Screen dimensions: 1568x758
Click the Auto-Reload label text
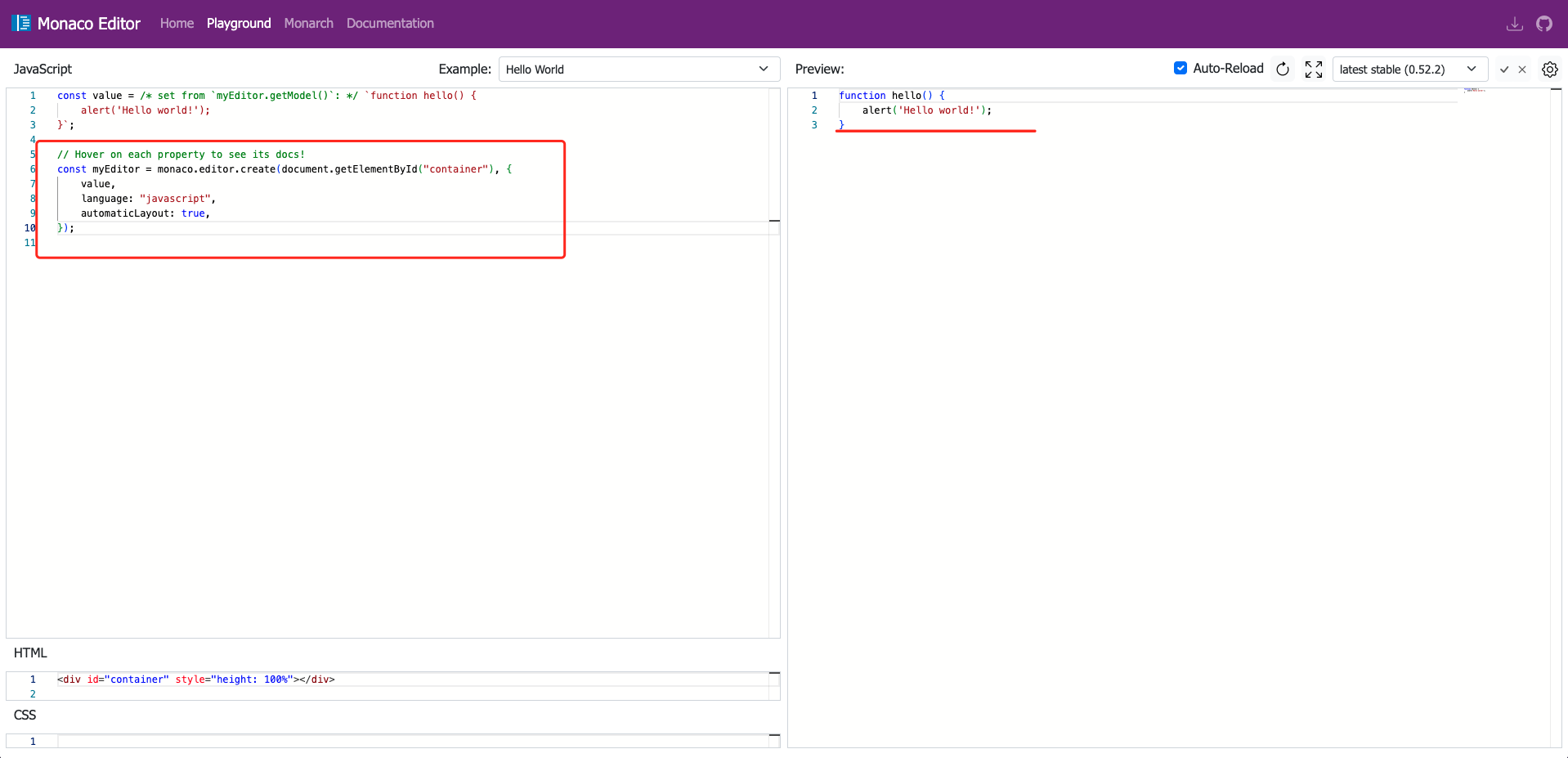coord(1228,69)
